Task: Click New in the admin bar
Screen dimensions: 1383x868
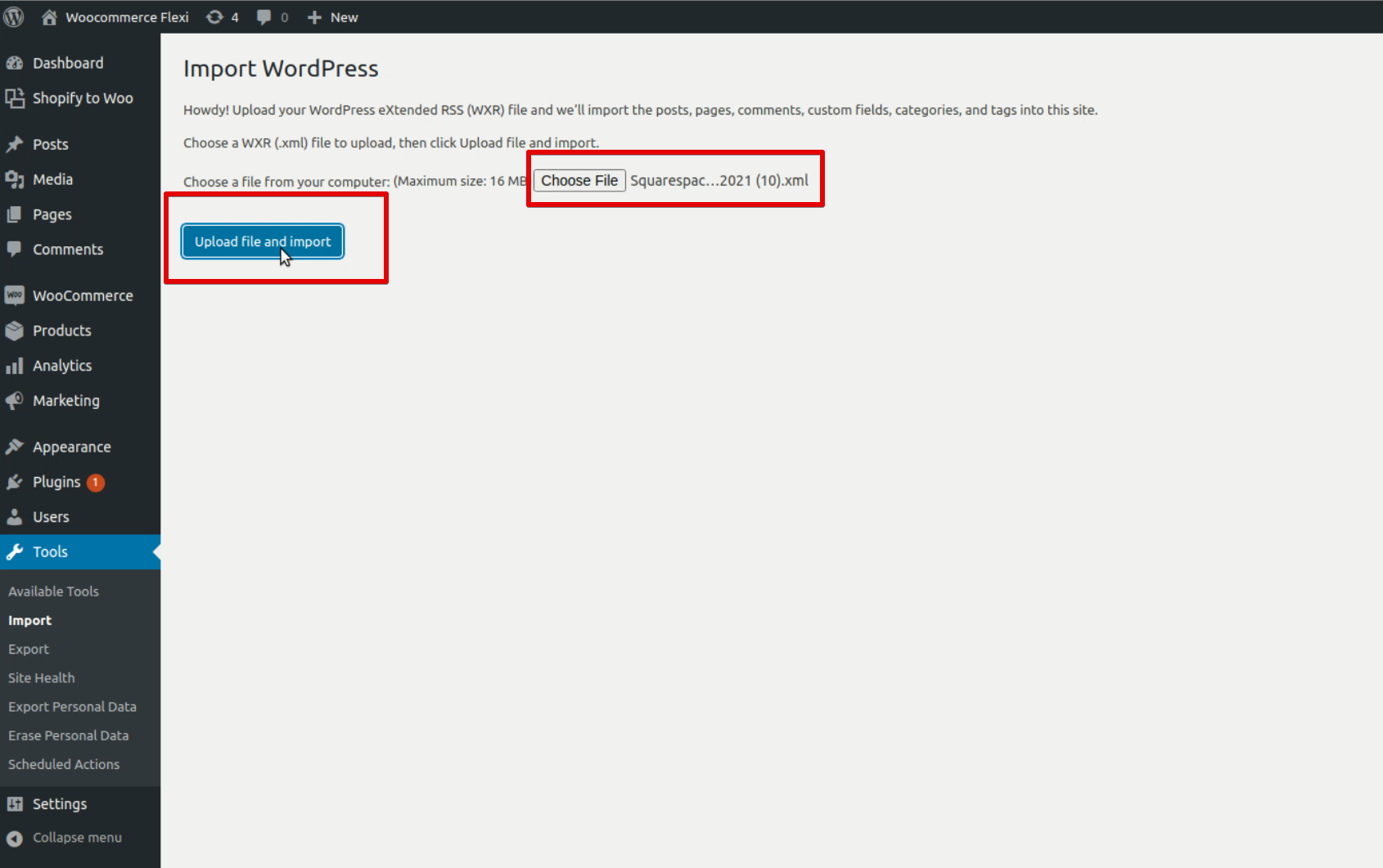Action: click(344, 17)
